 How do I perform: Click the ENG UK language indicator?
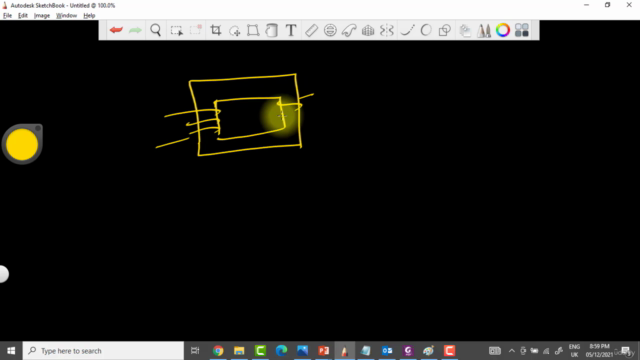point(574,351)
